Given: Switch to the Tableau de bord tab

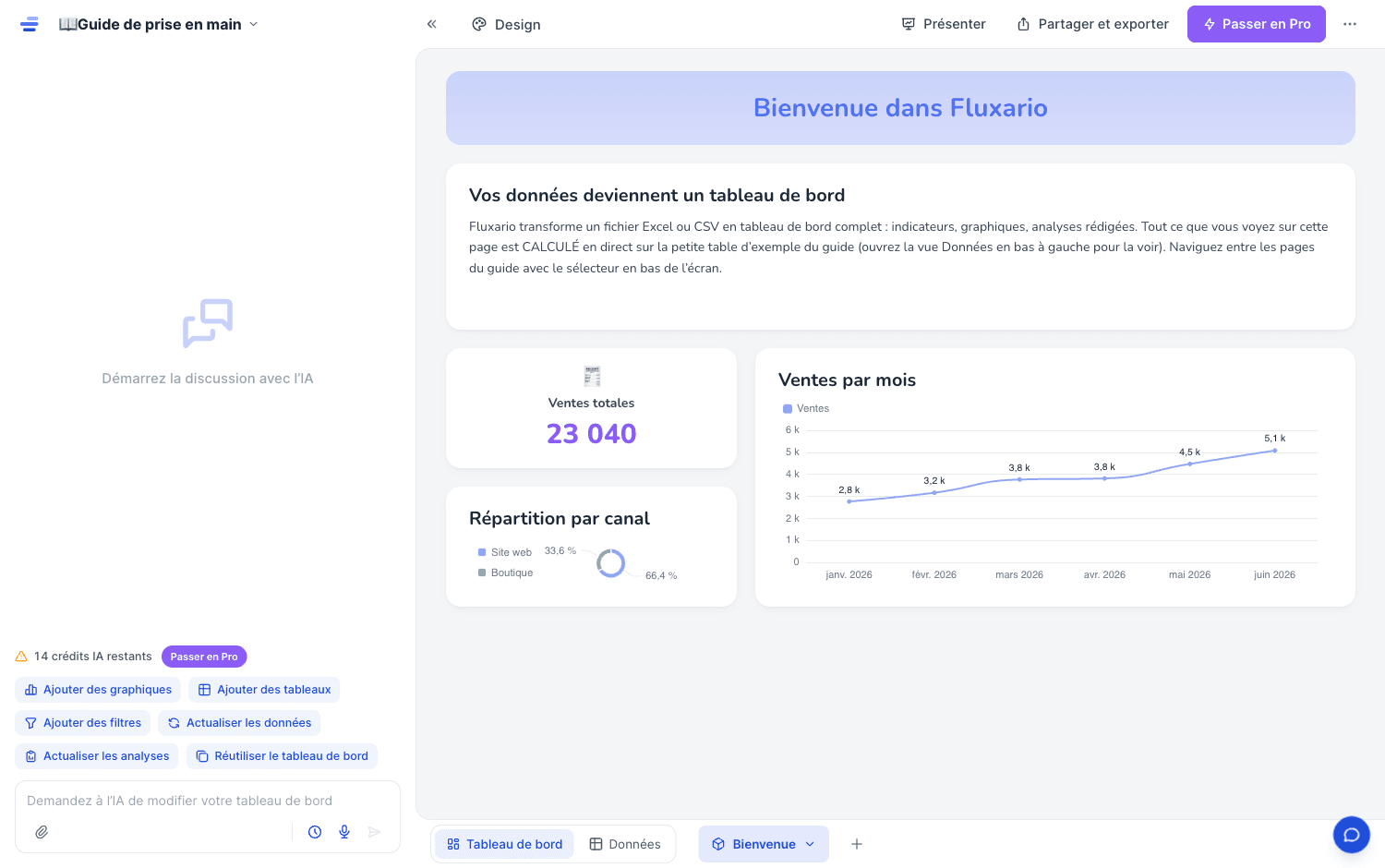Looking at the screenshot, I should tap(504, 844).
